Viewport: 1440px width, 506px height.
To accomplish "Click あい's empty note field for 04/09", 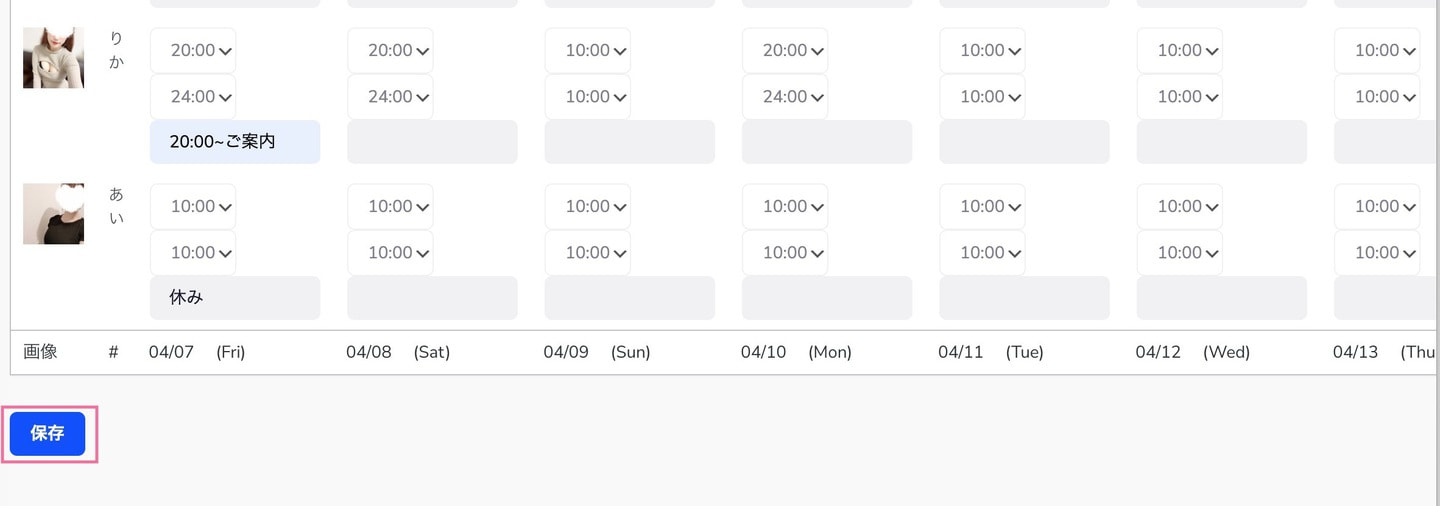I will (630, 298).
